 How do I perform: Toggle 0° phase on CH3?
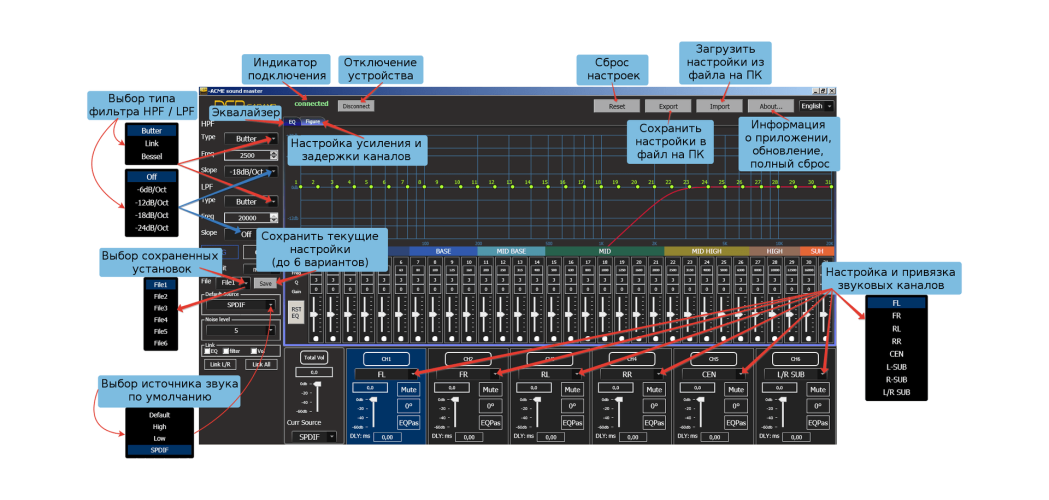tap(572, 406)
